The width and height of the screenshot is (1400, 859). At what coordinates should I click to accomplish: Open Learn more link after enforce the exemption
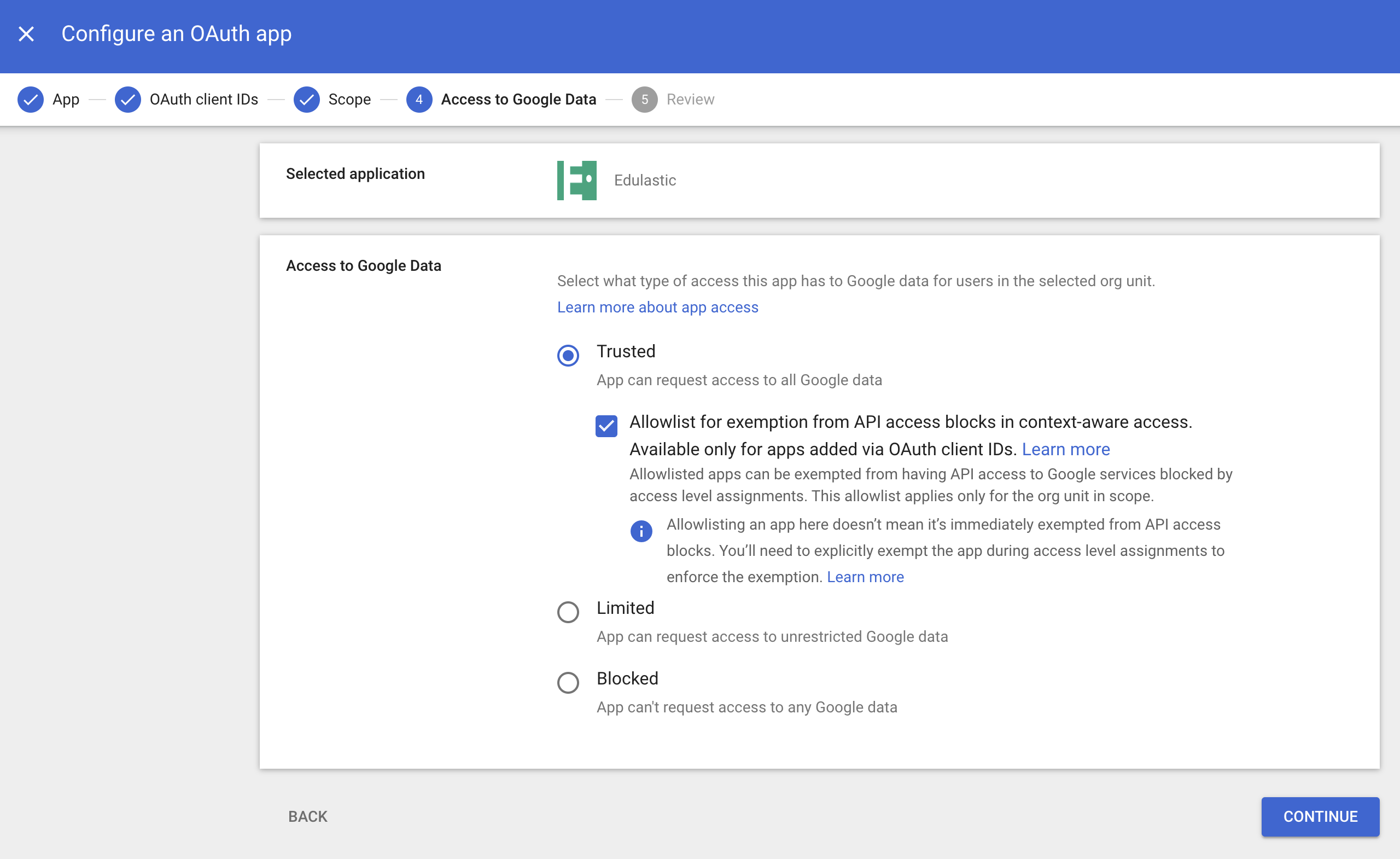point(865,577)
